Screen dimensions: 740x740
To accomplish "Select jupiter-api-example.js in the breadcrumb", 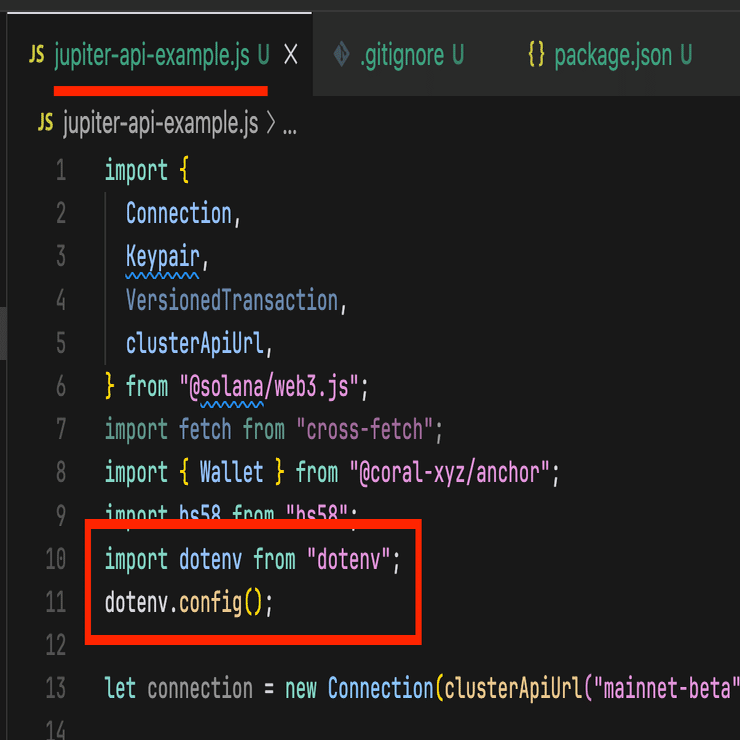I will click(x=160, y=123).
